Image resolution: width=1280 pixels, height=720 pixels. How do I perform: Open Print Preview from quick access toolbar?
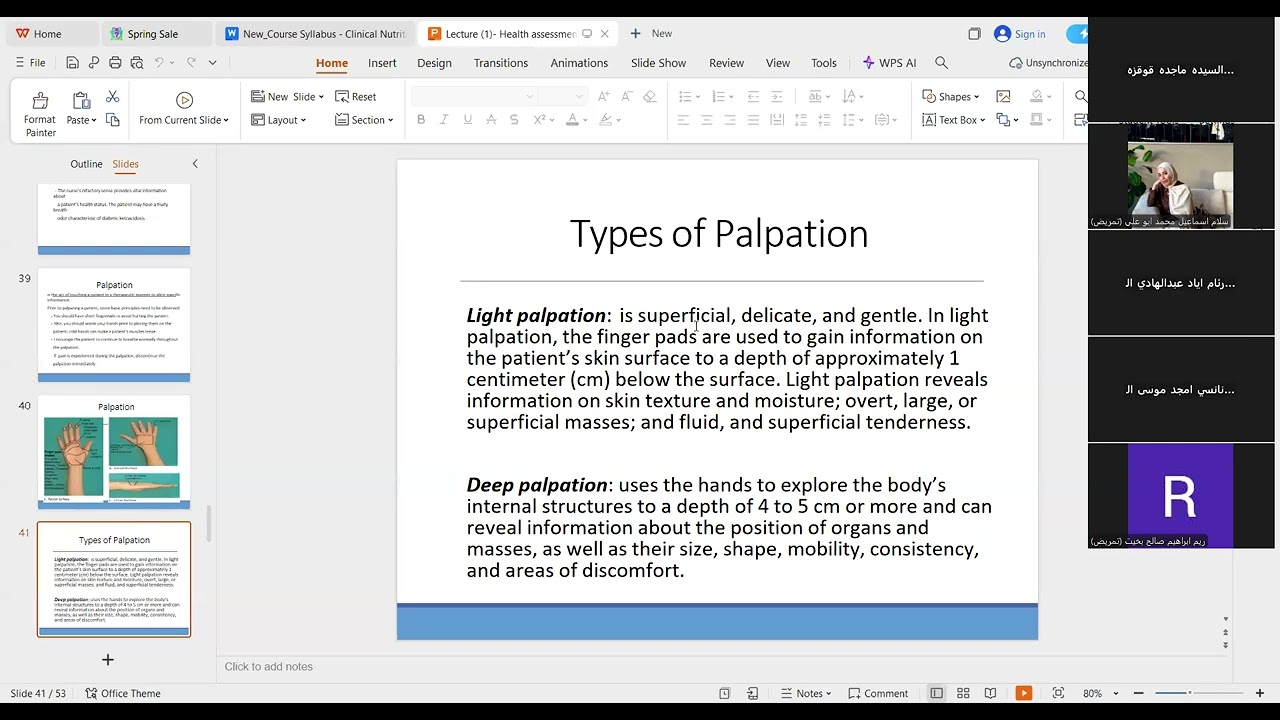point(136,62)
